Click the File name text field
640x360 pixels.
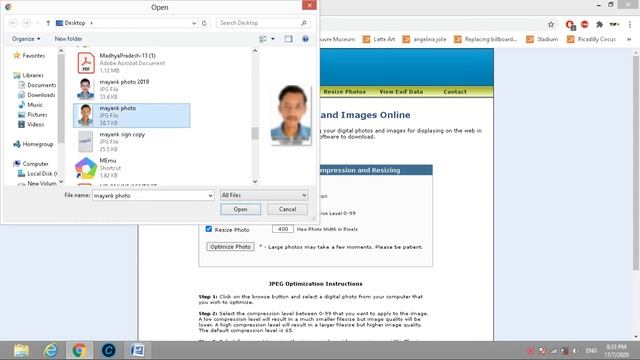click(150, 196)
